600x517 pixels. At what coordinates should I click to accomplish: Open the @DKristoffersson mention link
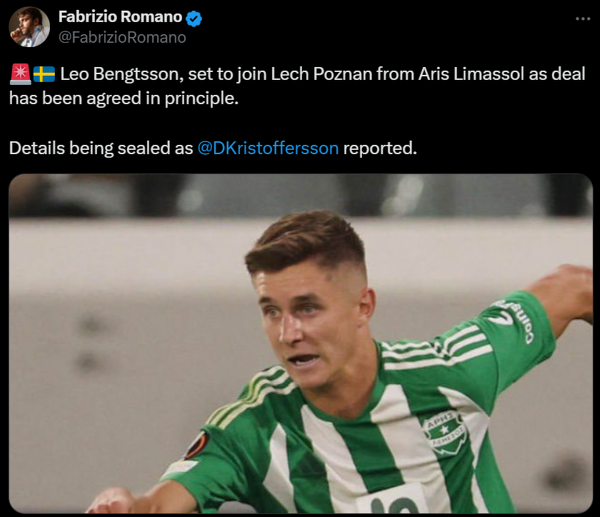coord(268,148)
